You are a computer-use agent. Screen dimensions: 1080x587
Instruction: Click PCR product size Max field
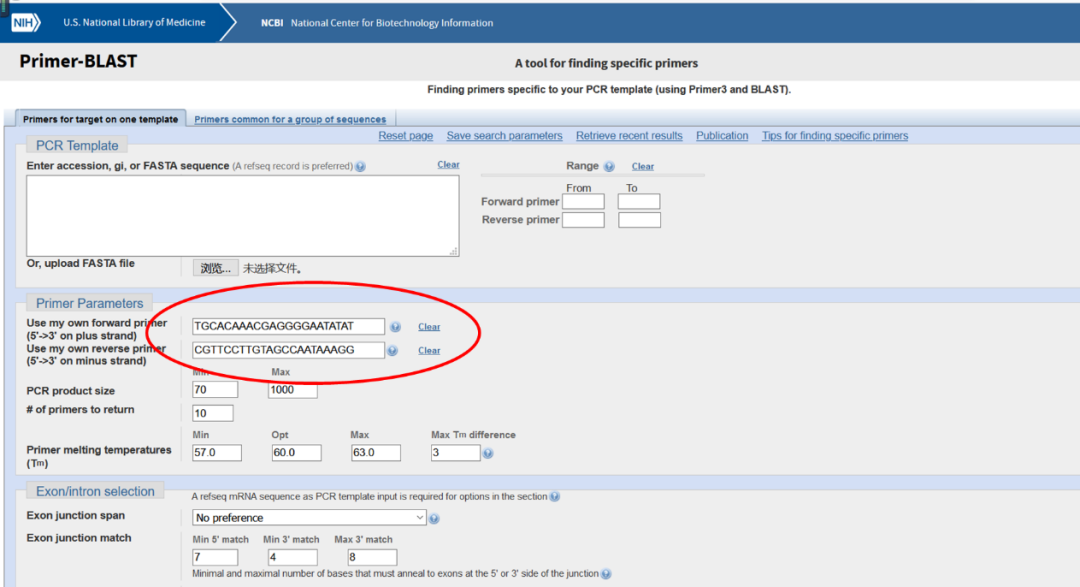[293, 390]
